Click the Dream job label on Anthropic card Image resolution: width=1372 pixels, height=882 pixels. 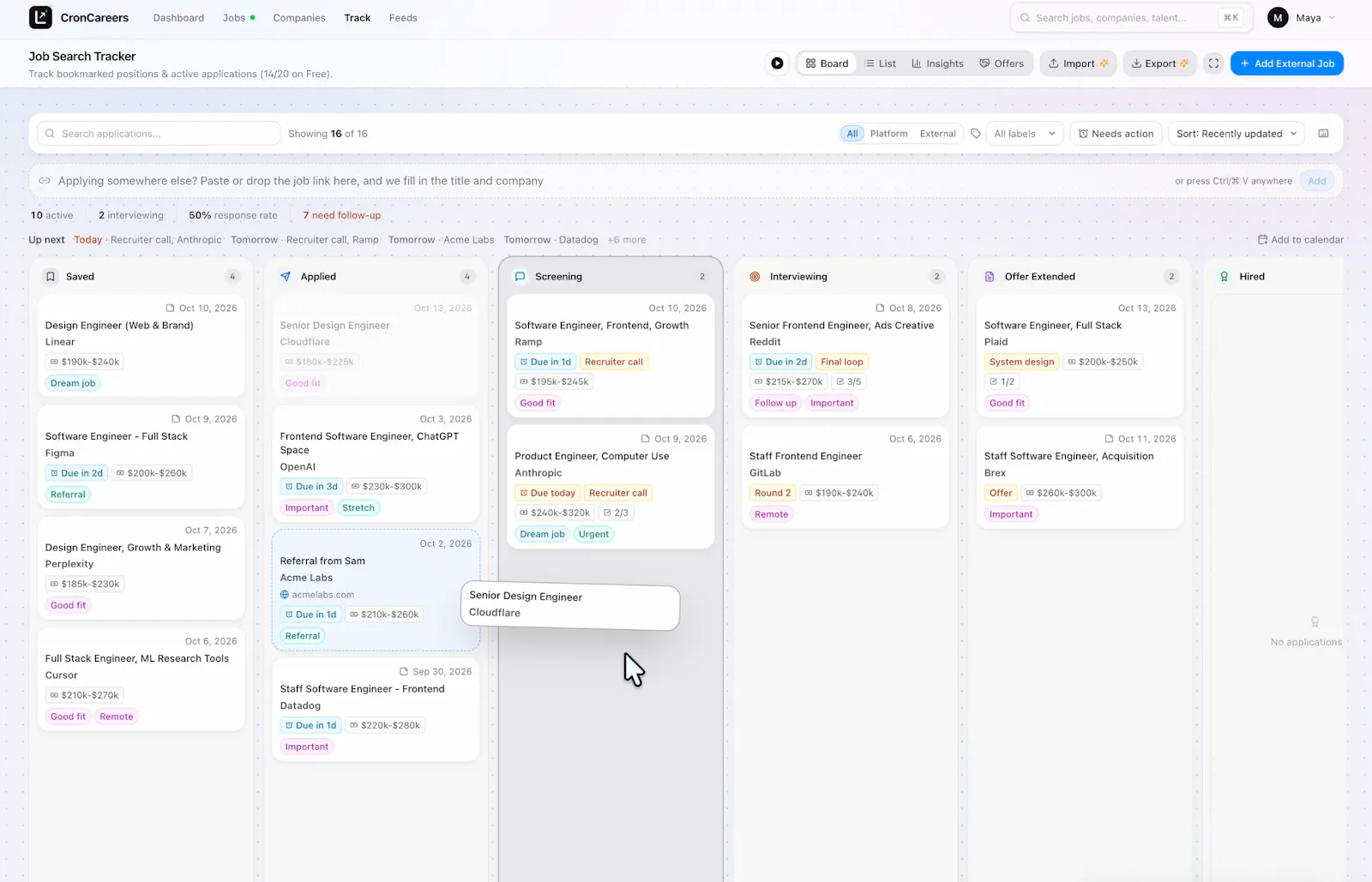click(x=542, y=535)
